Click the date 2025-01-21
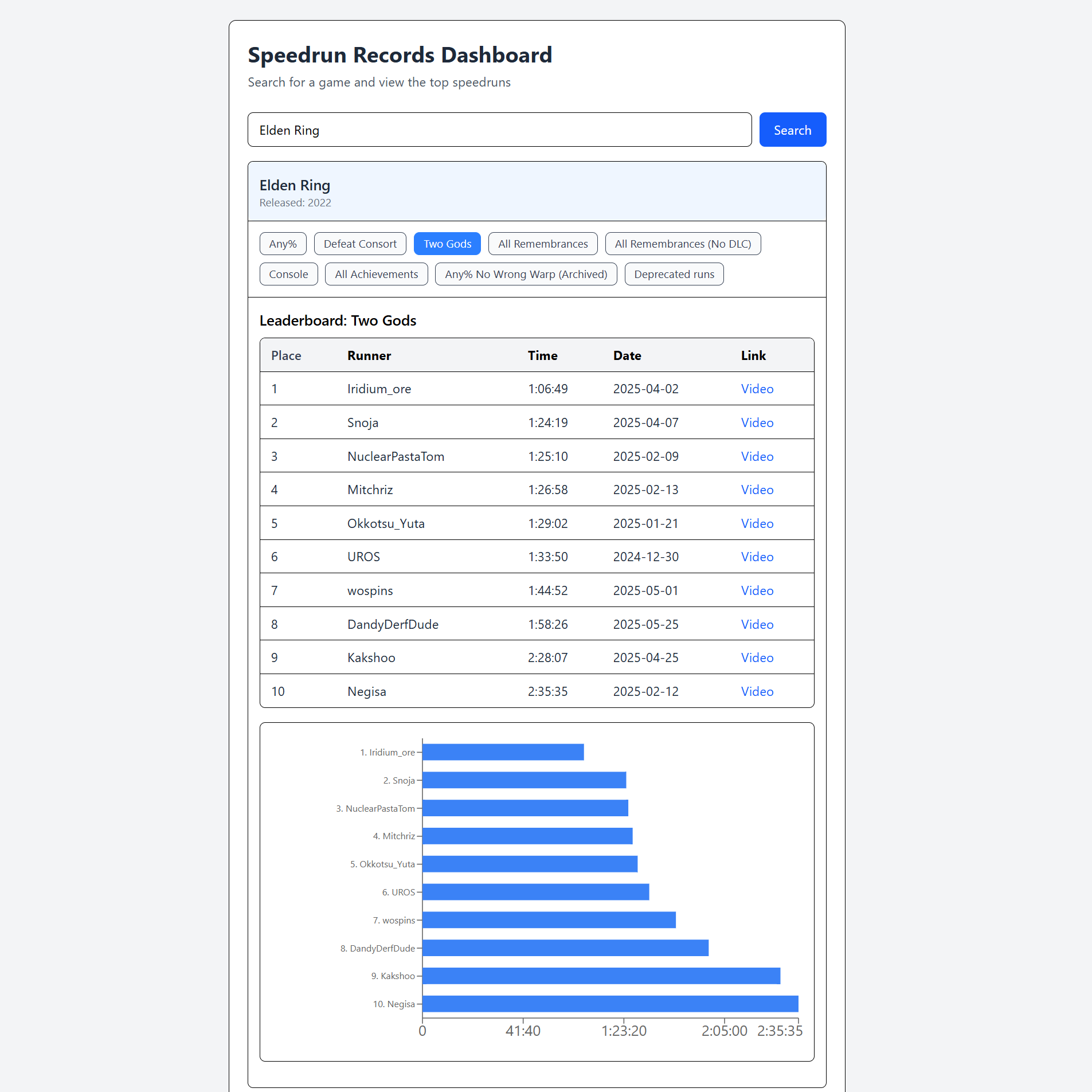The image size is (1092, 1092). point(645,523)
